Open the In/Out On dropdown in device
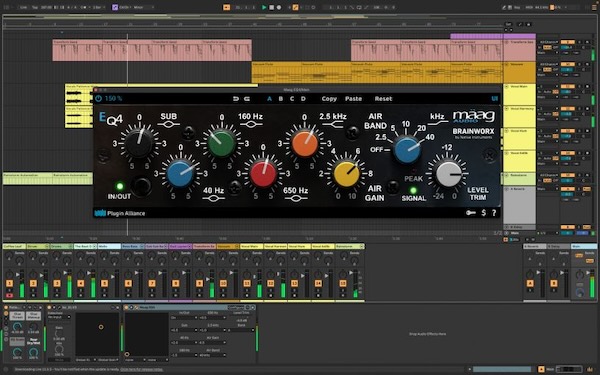Image resolution: width=600 pixels, height=375 pixels. point(184,318)
